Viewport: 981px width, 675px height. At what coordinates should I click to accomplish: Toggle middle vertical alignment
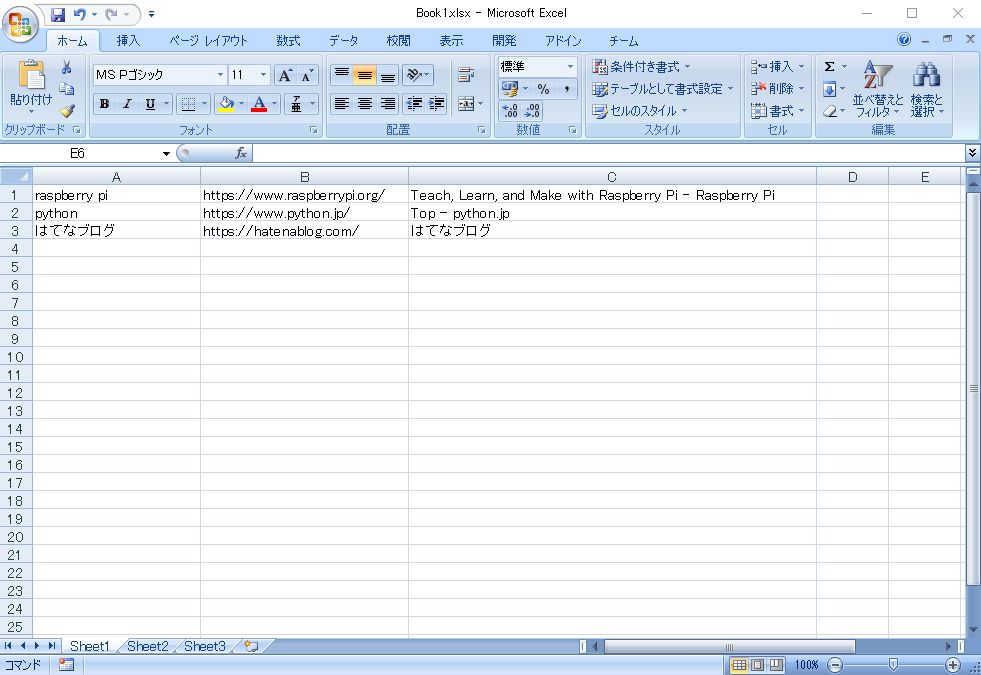(365, 76)
